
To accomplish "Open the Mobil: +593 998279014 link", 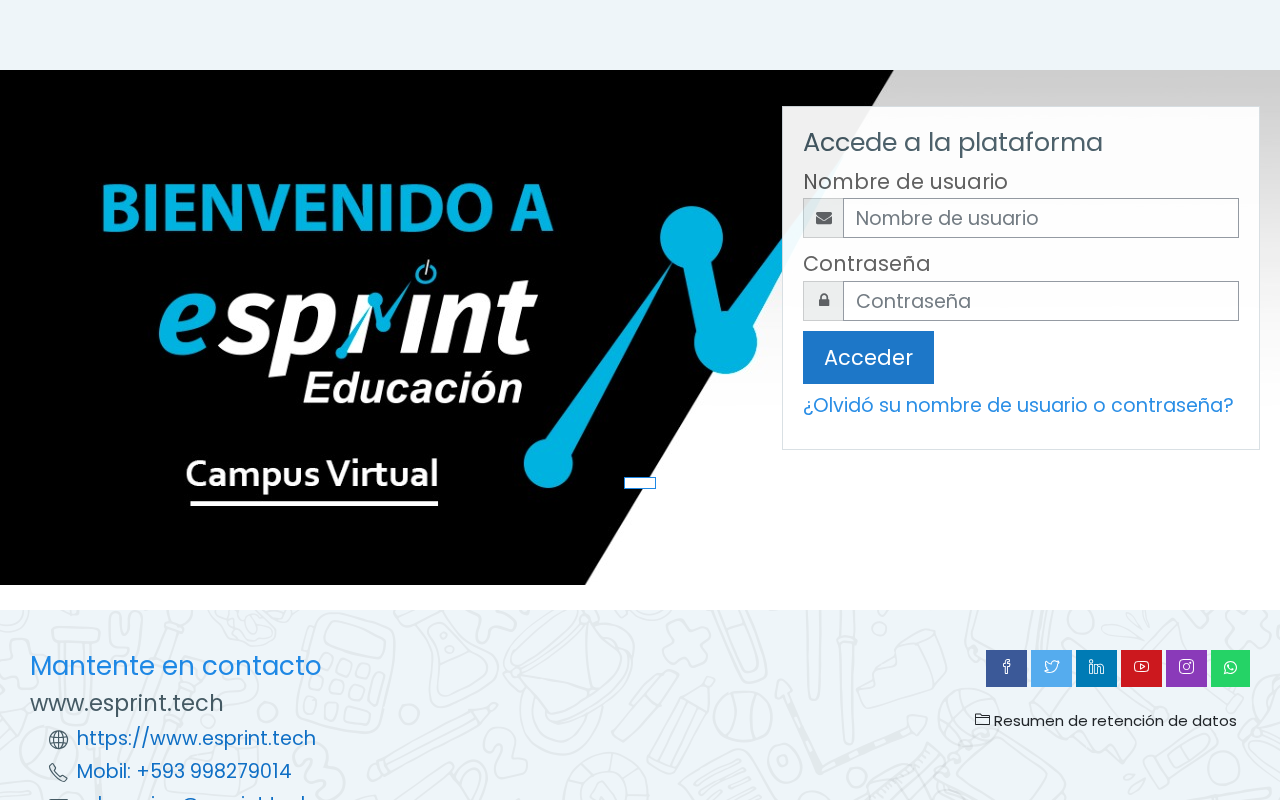I will [x=184, y=772].
